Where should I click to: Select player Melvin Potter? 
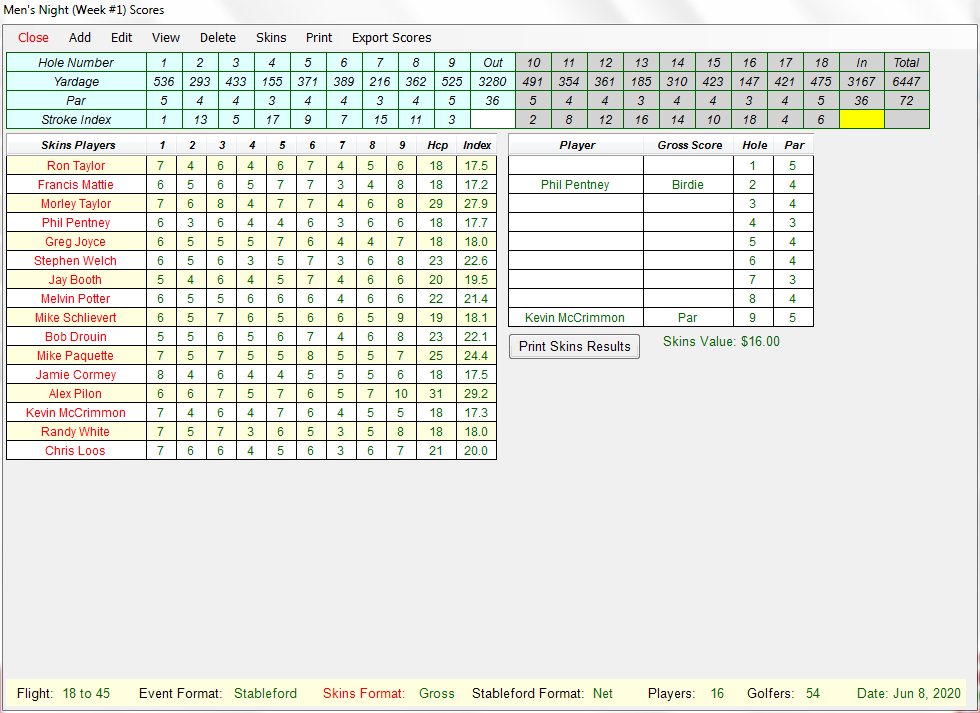coord(76,299)
